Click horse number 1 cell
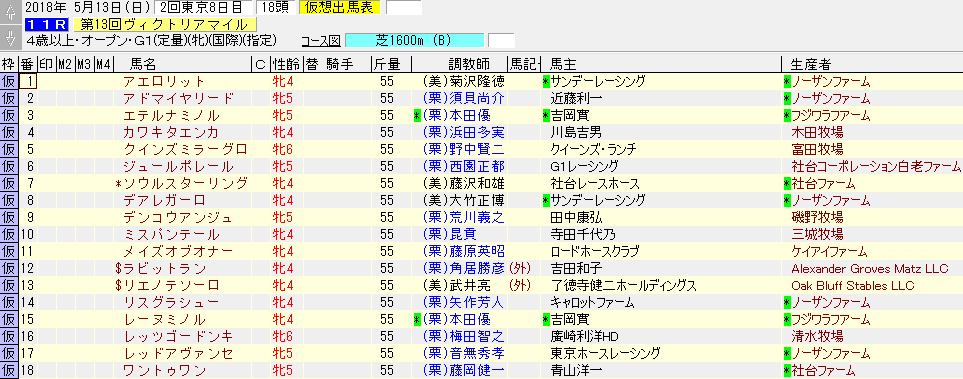963x379 pixels. coord(28,81)
